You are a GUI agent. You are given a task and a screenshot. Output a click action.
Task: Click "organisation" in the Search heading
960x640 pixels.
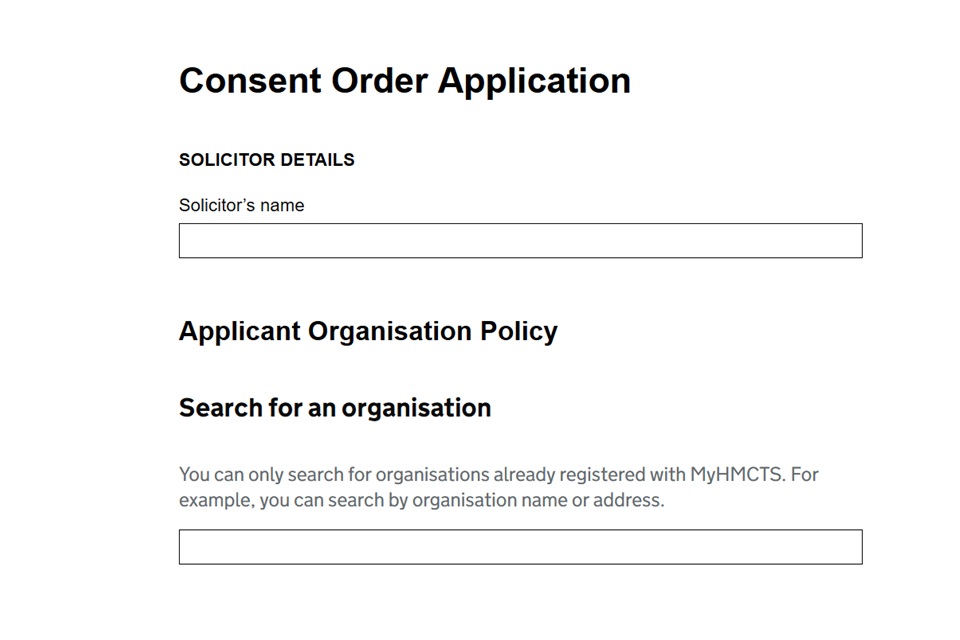tap(416, 408)
